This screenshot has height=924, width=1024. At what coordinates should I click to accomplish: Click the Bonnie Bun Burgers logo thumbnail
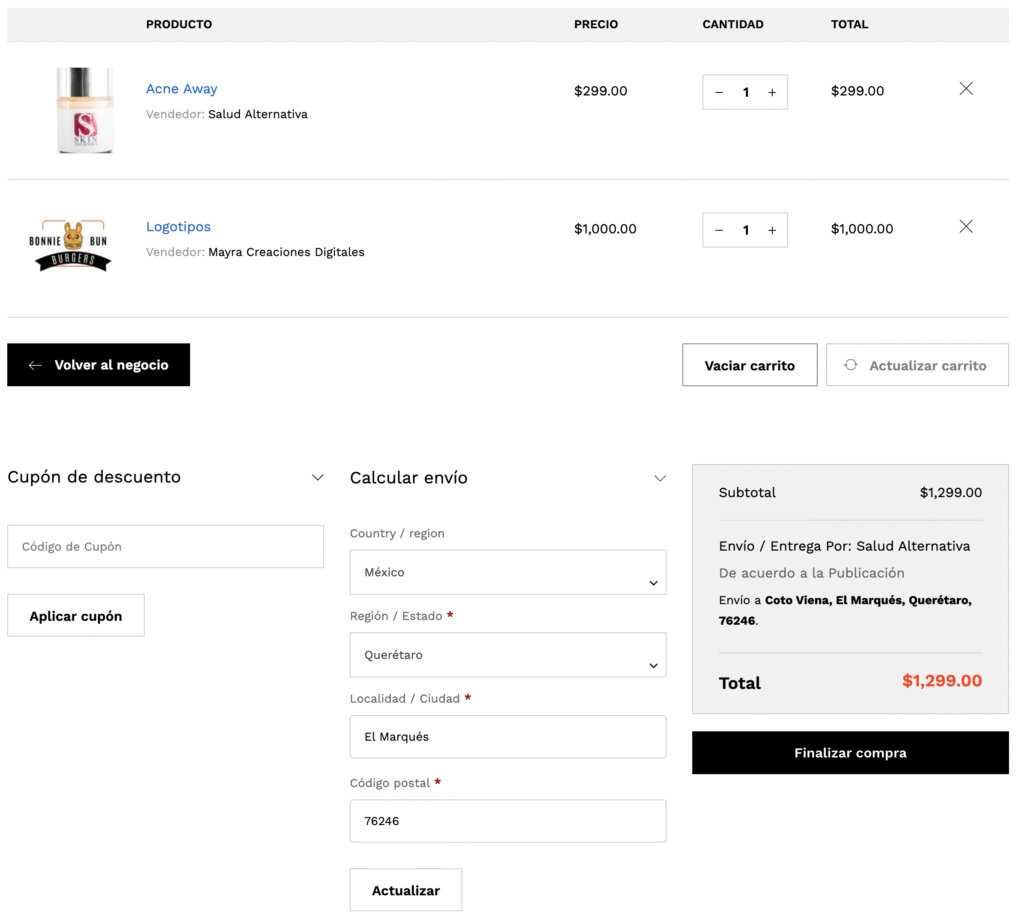(70, 247)
